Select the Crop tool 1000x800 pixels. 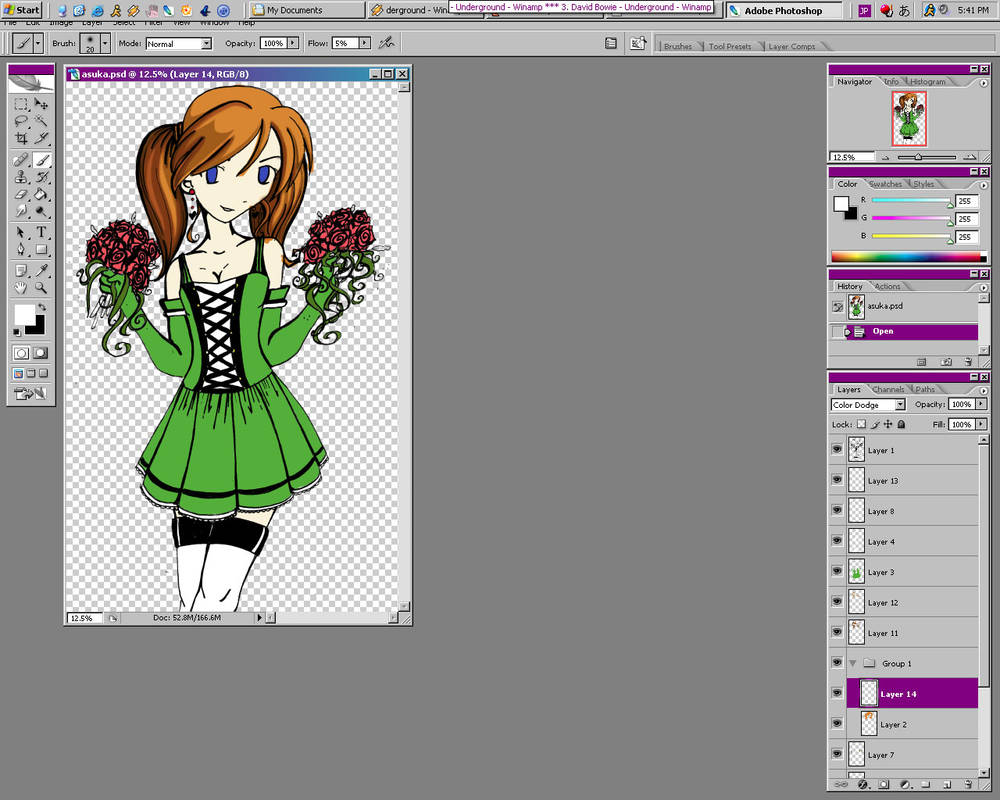[x=21, y=137]
